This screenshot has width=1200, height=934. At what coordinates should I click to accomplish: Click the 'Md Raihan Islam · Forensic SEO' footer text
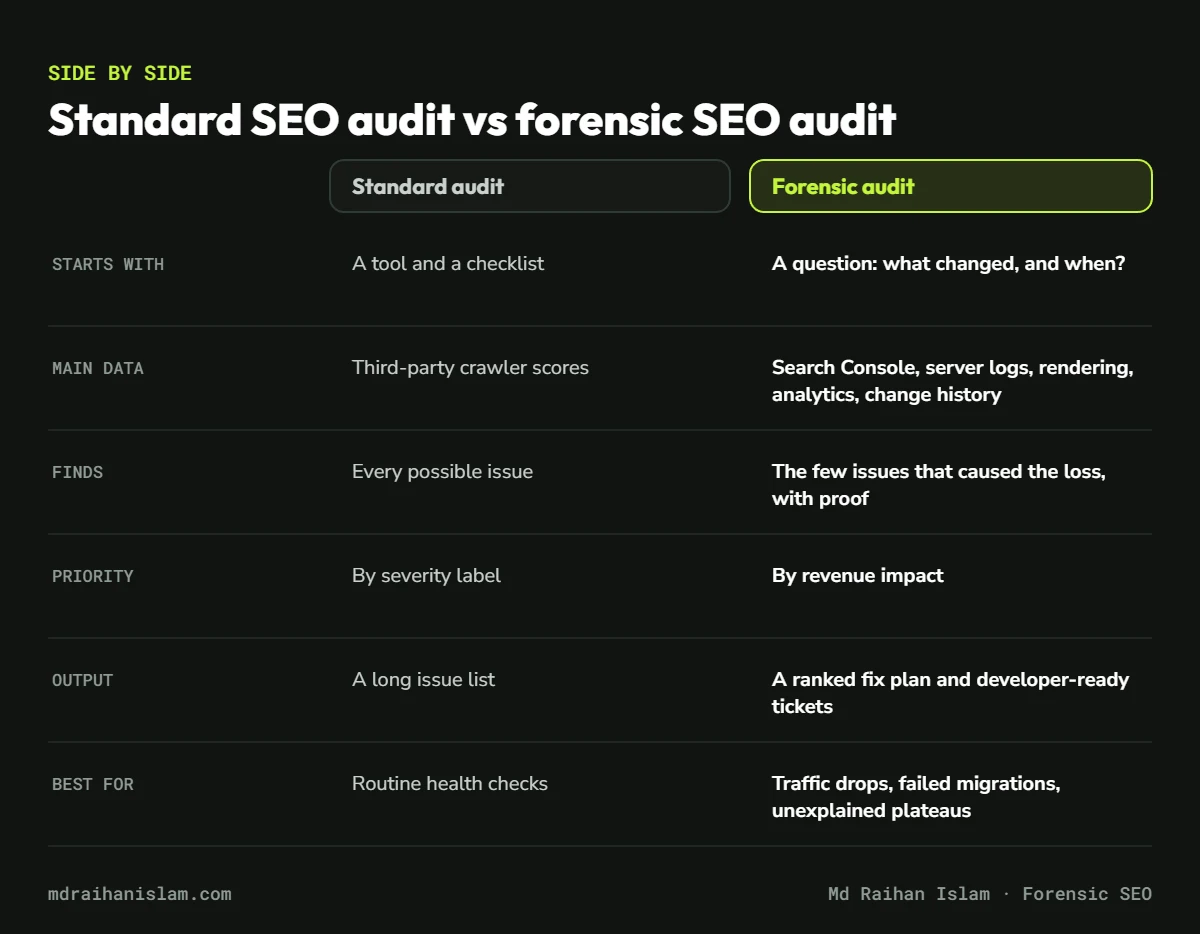tap(990, 894)
